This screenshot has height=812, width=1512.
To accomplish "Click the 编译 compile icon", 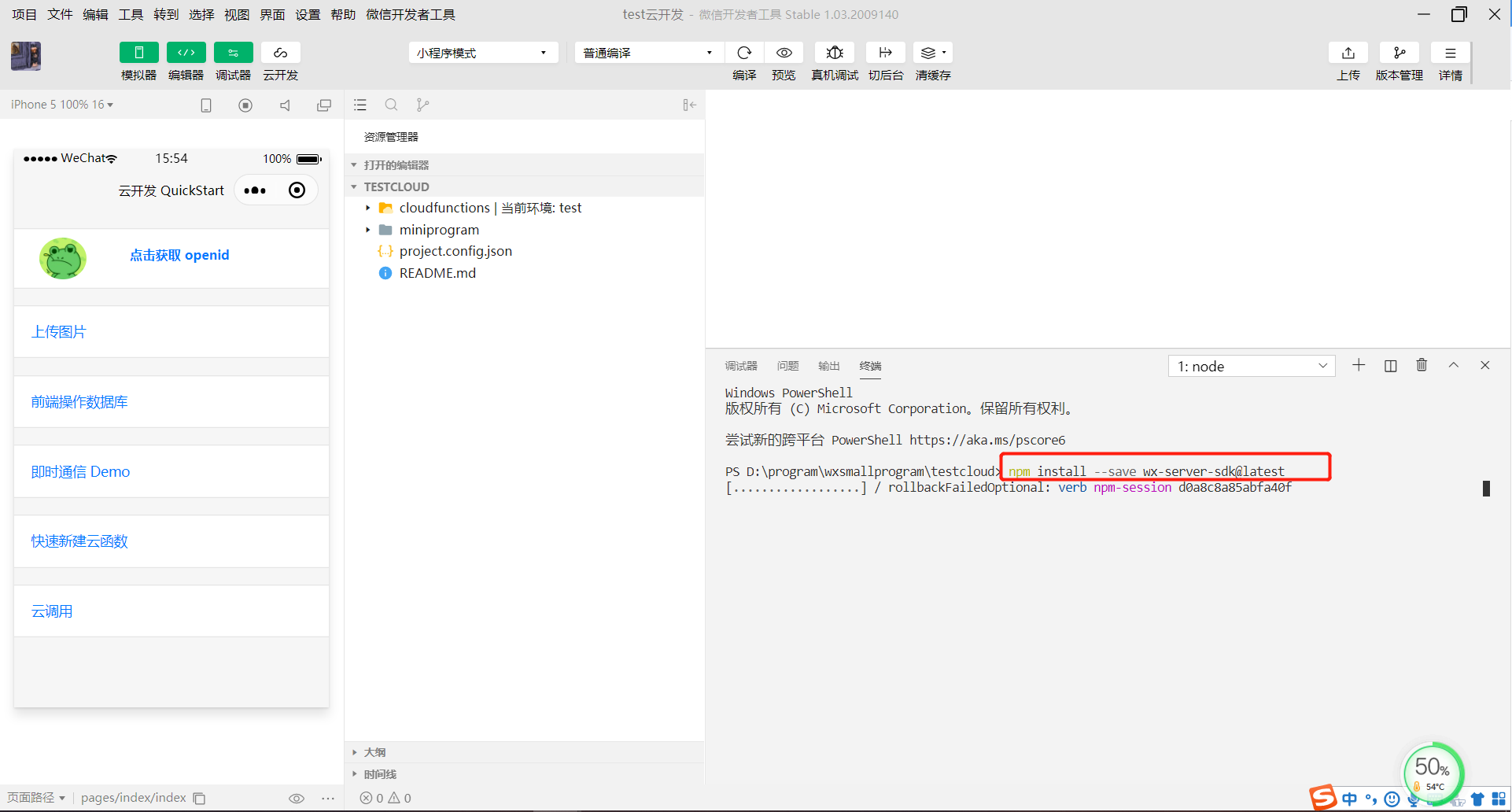I will pyautogui.click(x=743, y=52).
